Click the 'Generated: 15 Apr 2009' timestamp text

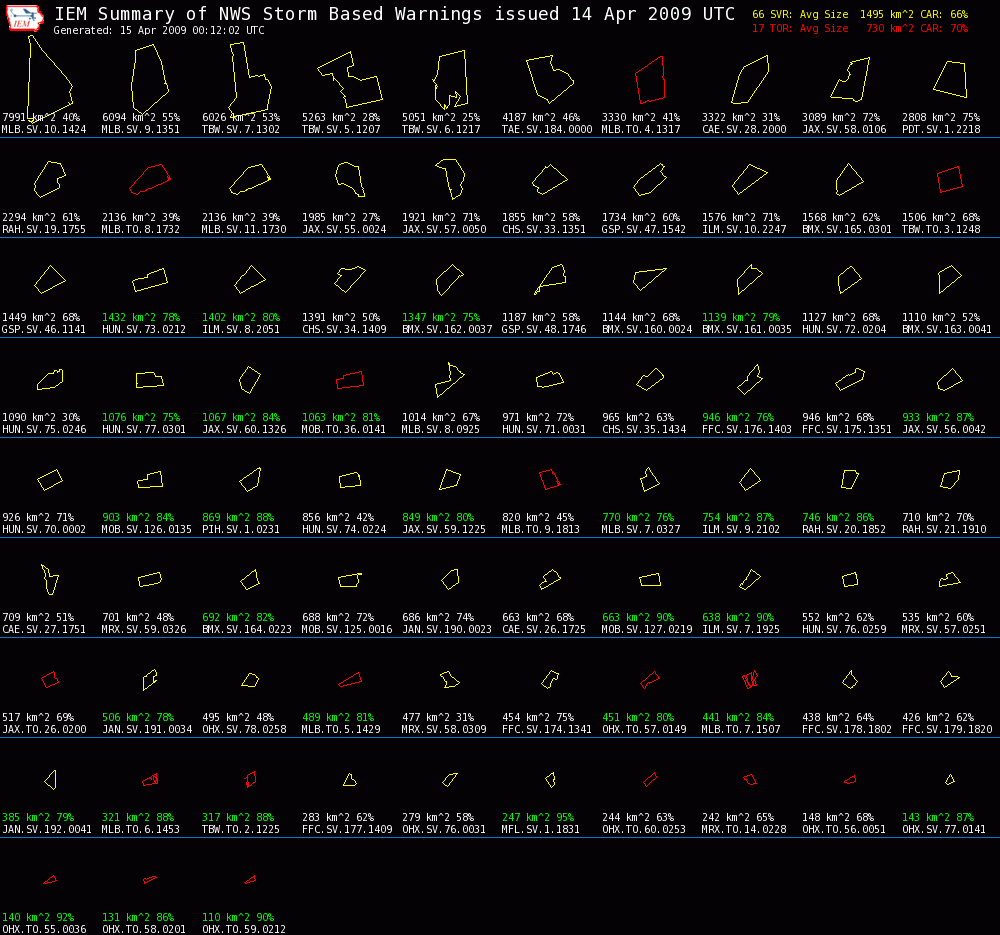pos(159,31)
